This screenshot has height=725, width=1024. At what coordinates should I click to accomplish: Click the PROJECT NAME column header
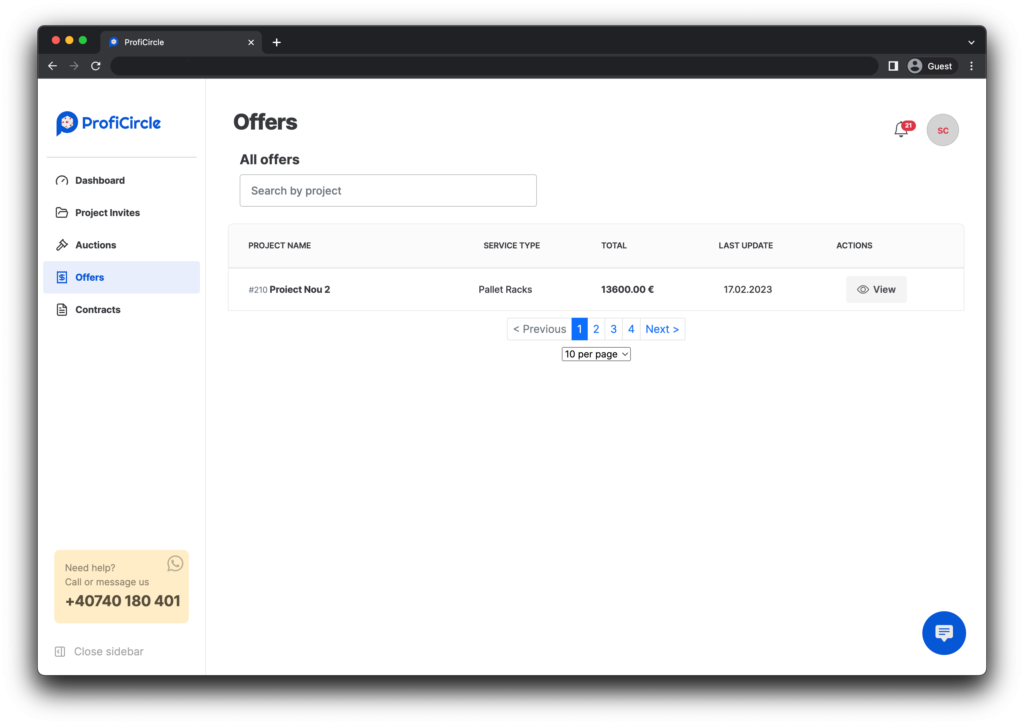click(x=280, y=246)
